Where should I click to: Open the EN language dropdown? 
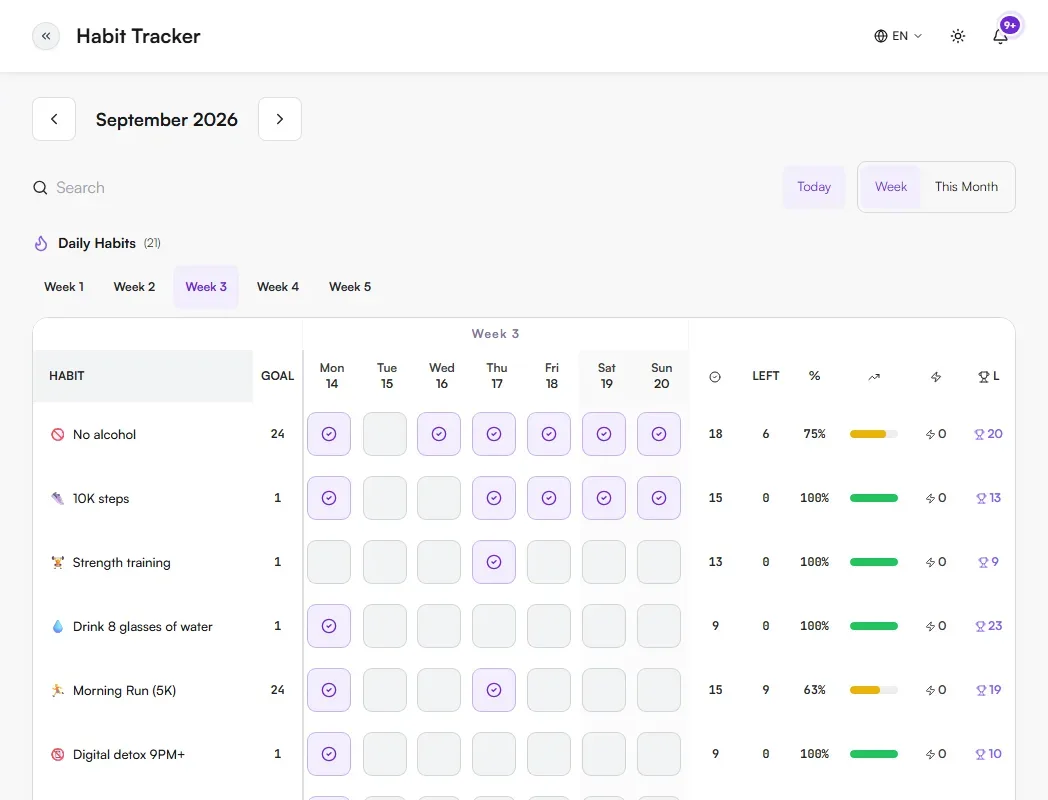pyautogui.click(x=898, y=36)
